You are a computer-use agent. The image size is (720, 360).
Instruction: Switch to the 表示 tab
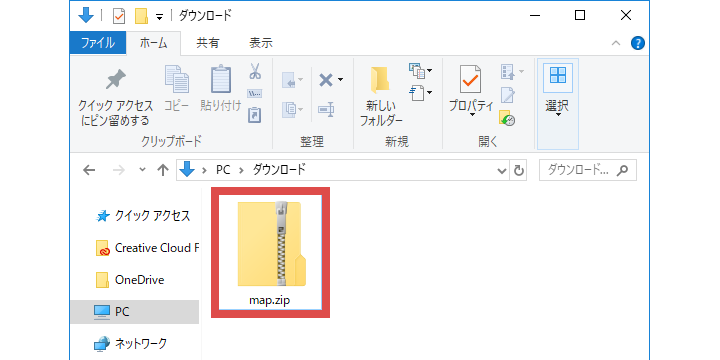click(x=261, y=44)
